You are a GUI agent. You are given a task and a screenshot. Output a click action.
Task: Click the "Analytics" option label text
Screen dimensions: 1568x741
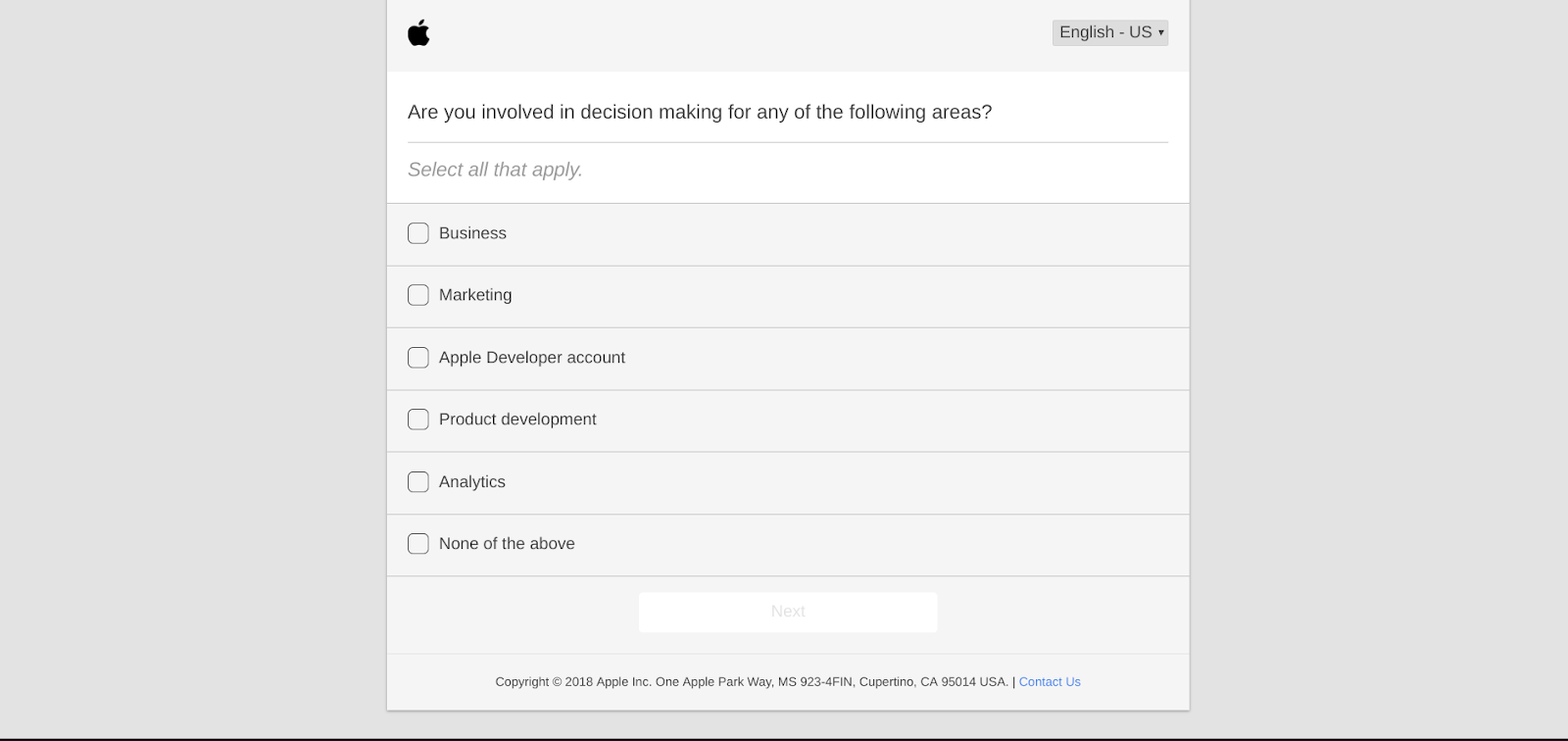click(x=472, y=482)
